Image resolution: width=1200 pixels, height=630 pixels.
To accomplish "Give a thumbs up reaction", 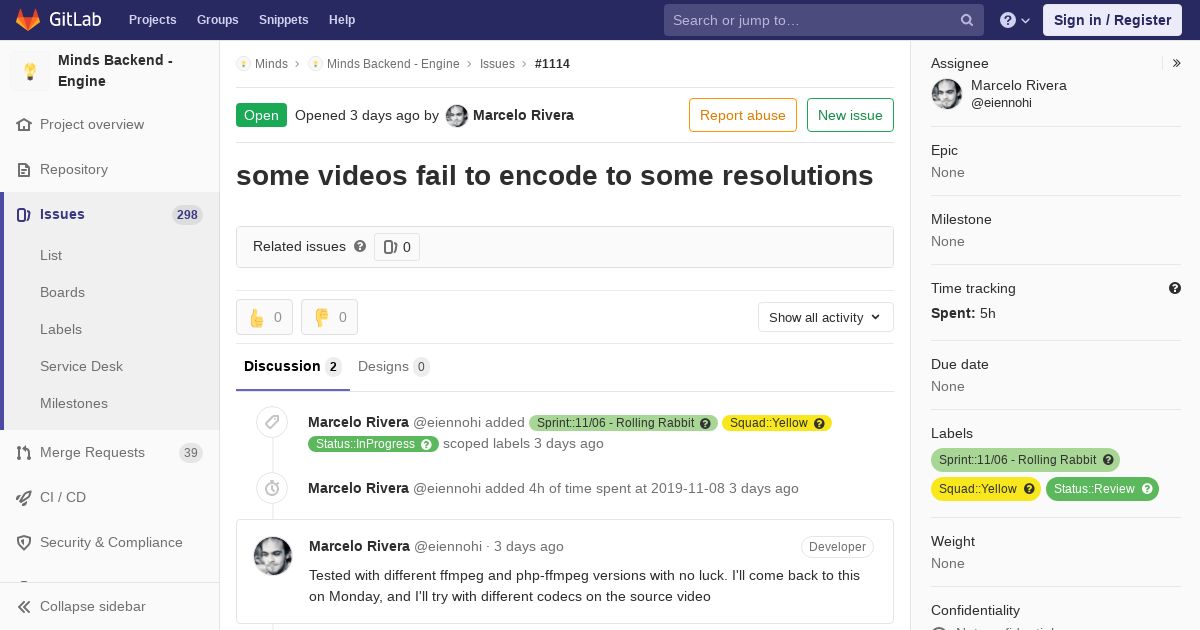I will point(264,317).
